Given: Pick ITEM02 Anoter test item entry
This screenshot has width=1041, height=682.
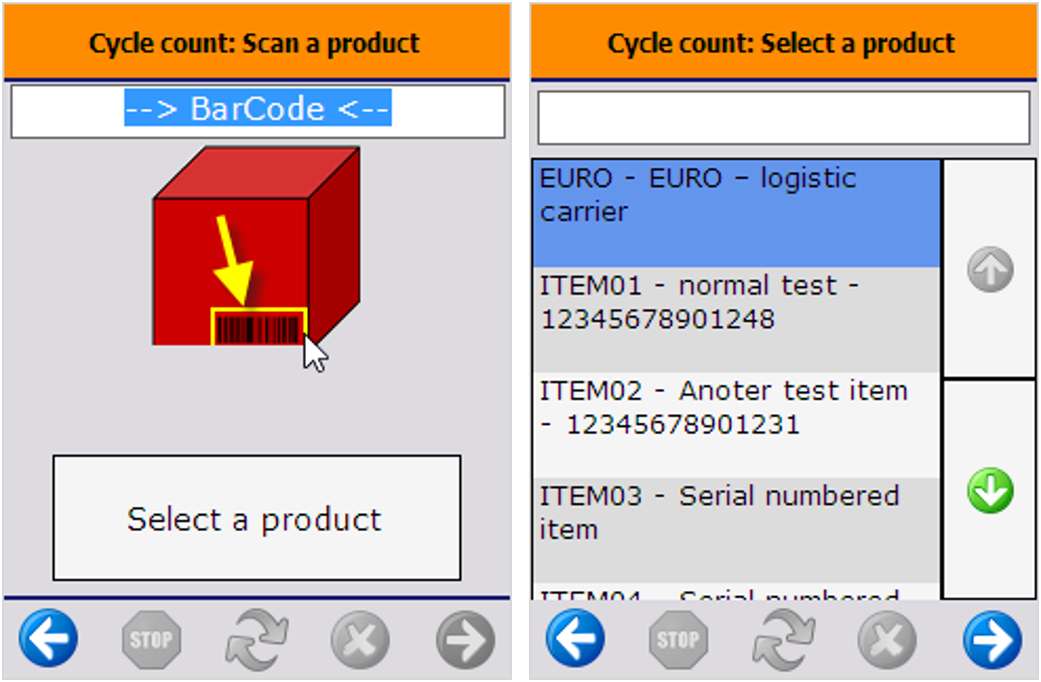Looking at the screenshot, I should coord(736,425).
